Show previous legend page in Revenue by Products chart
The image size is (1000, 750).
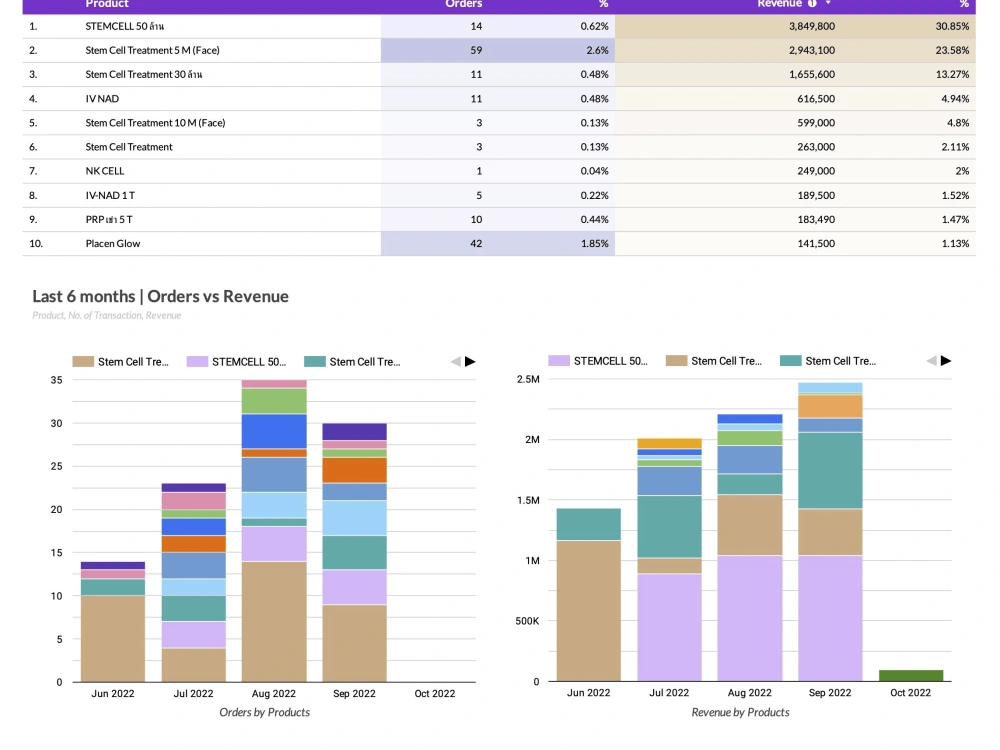[931, 361]
